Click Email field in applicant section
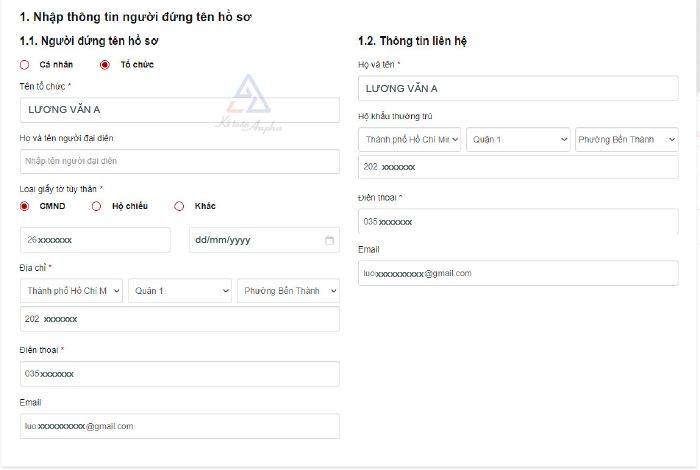The height and width of the screenshot is (470, 700). click(179, 426)
